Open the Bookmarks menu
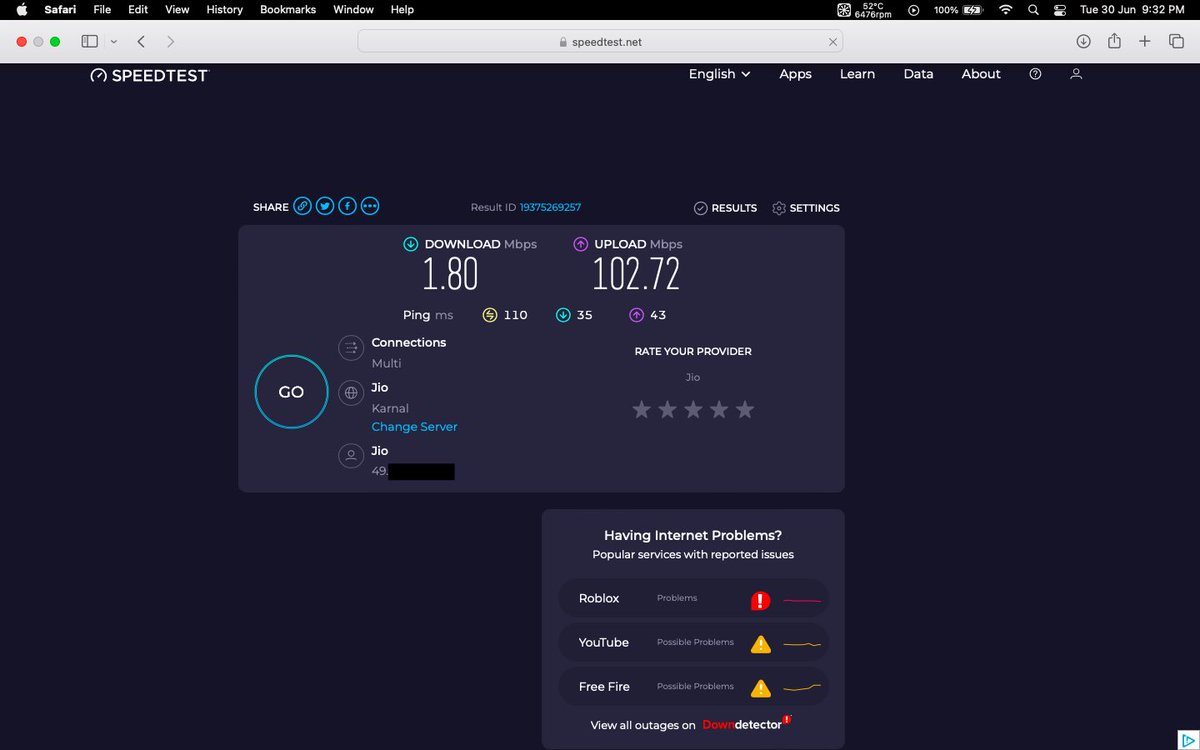This screenshot has height=750, width=1200. click(288, 9)
